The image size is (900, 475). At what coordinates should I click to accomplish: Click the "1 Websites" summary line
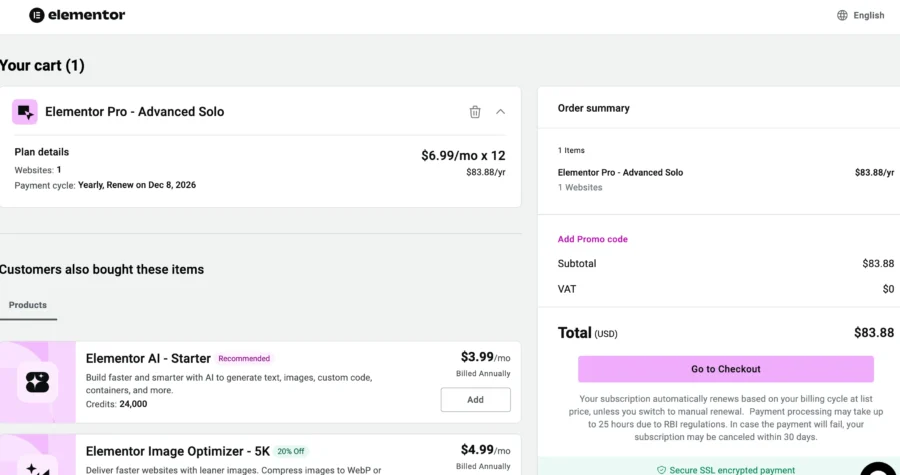[x=580, y=188]
